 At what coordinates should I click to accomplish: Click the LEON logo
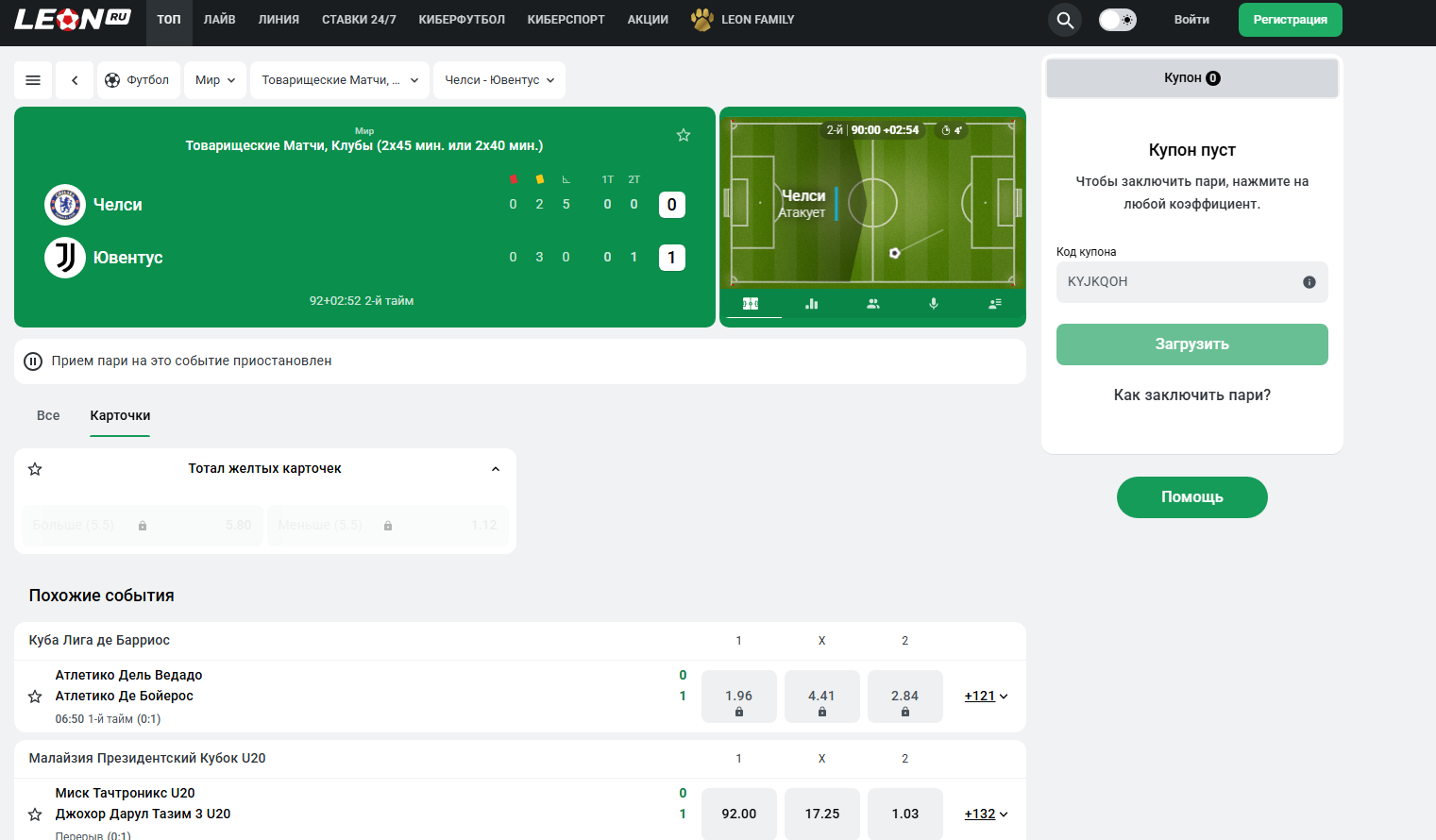pyautogui.click(x=72, y=19)
